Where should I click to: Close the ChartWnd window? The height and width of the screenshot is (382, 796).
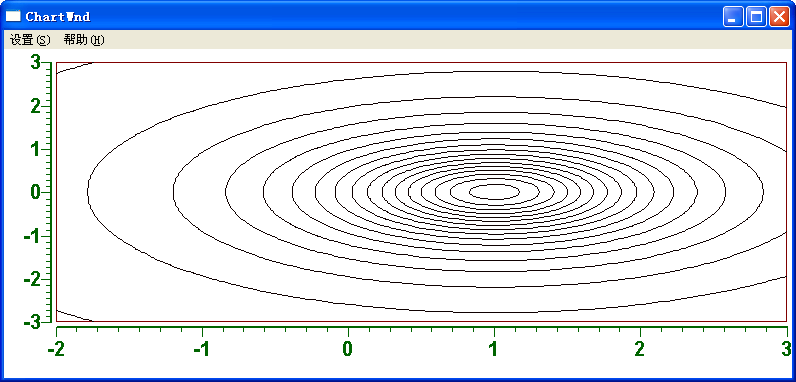[779, 17]
